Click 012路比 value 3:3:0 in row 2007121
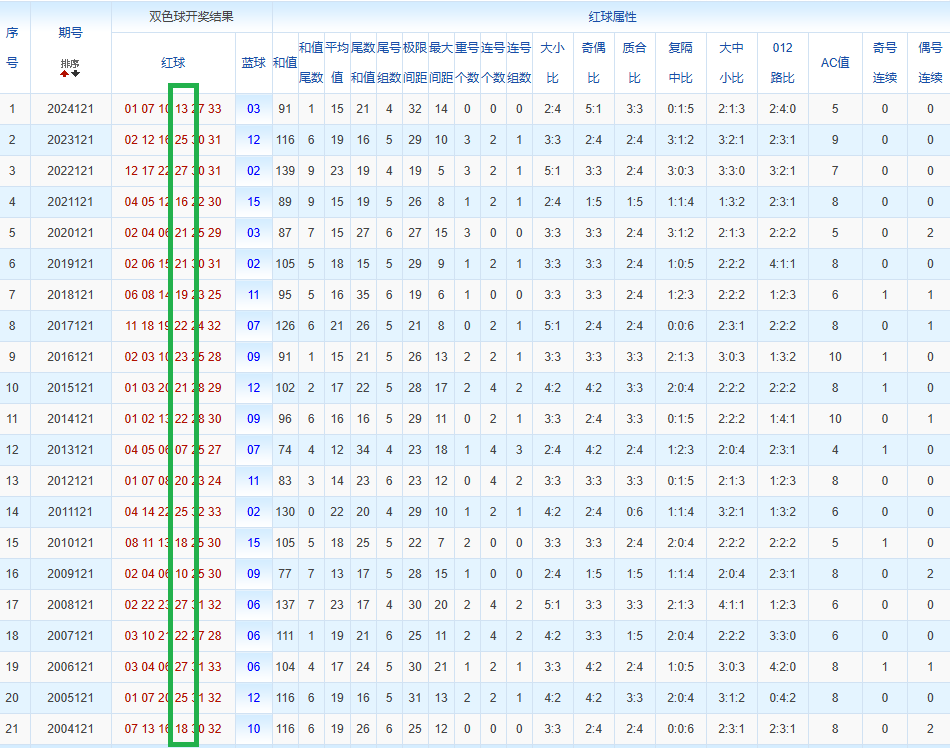 (x=782, y=636)
